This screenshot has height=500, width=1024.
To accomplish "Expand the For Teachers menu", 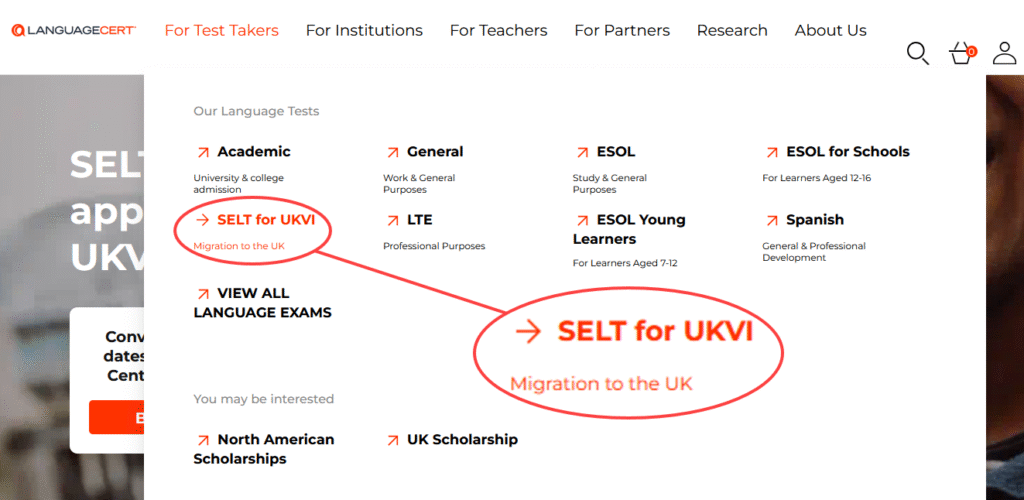I will click(x=498, y=31).
